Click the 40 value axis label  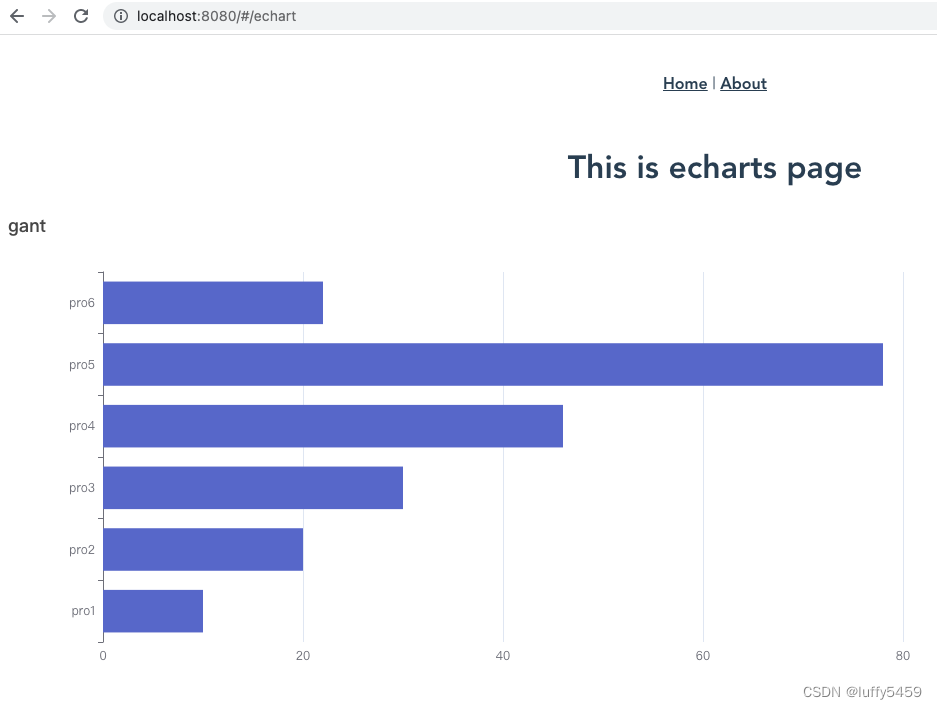click(503, 656)
